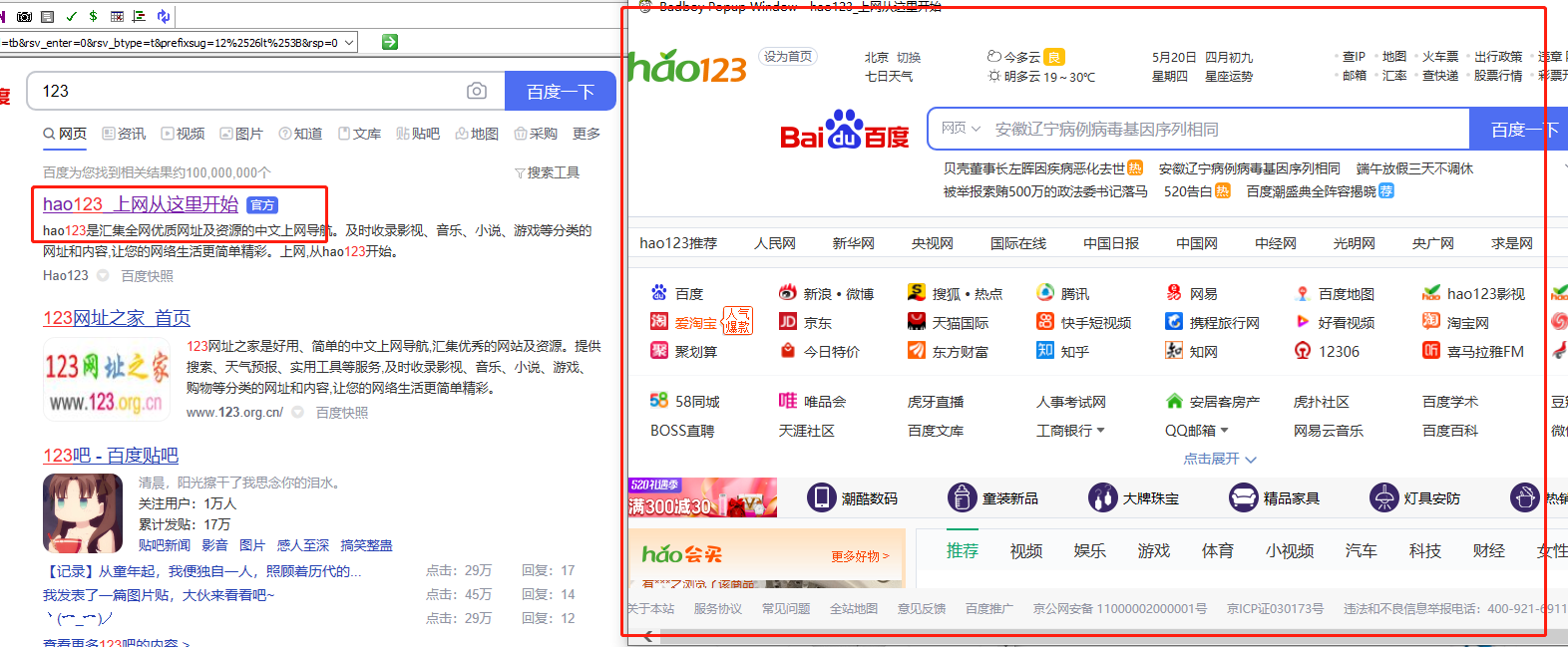The height and width of the screenshot is (647, 1568).
Task: Select the 网页 search tab
Action: click(x=65, y=134)
